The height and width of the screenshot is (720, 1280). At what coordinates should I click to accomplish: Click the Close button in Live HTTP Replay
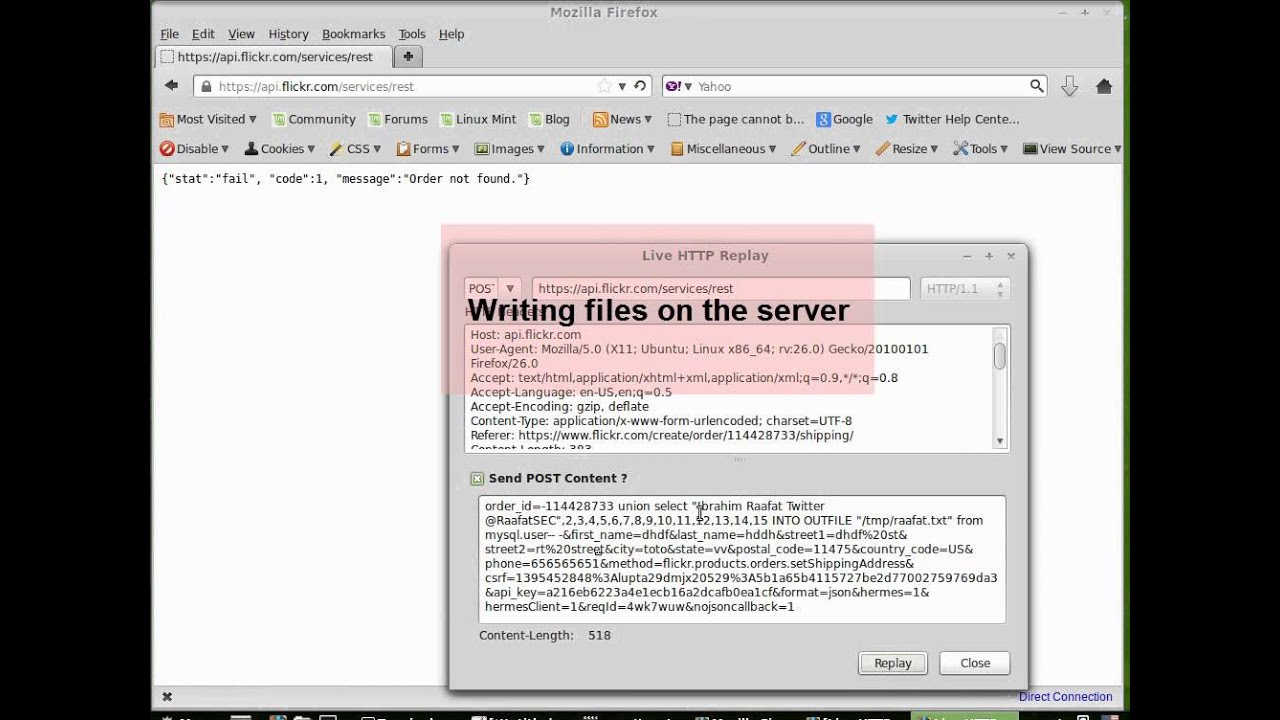pyautogui.click(x=975, y=663)
